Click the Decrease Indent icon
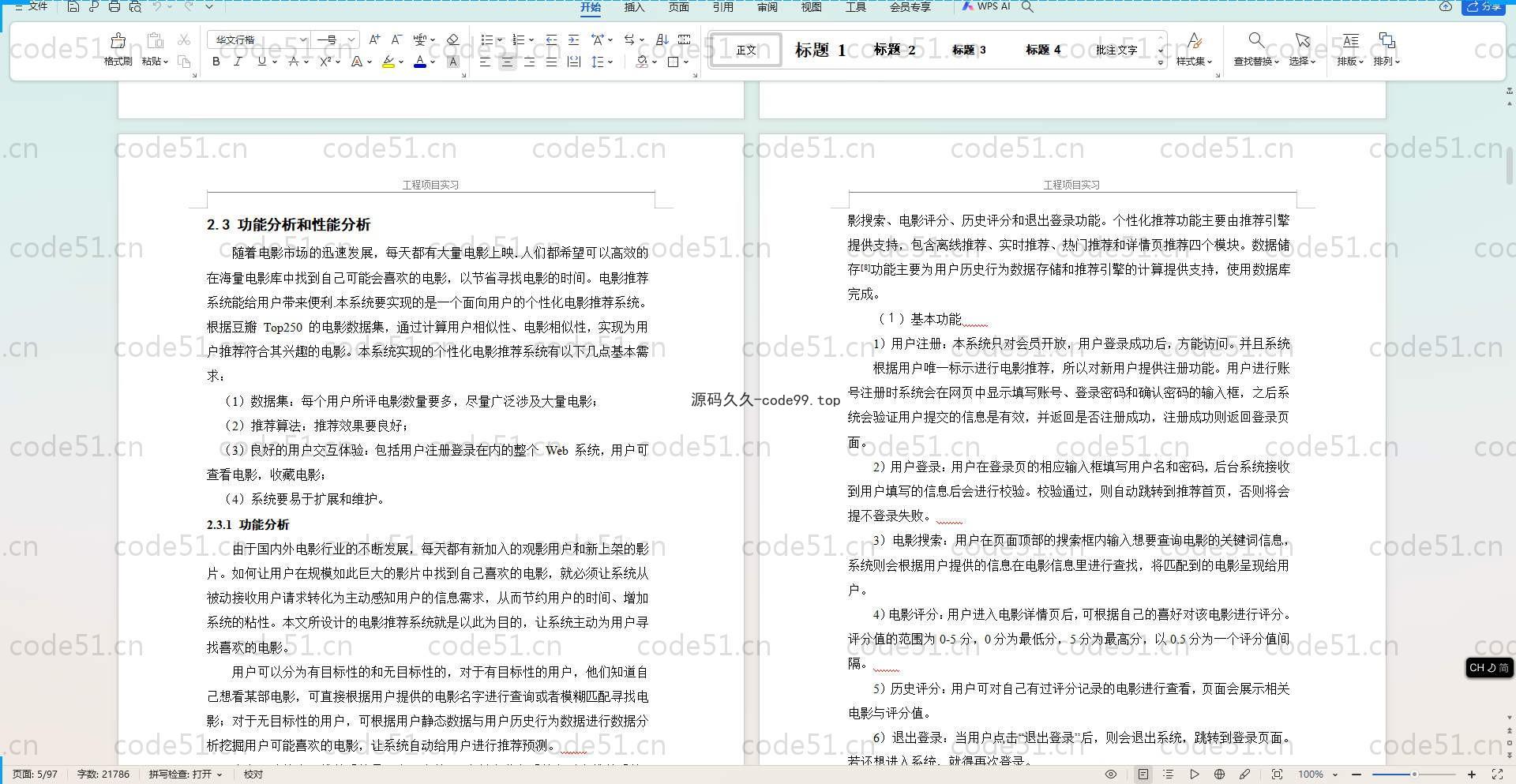 [551, 39]
